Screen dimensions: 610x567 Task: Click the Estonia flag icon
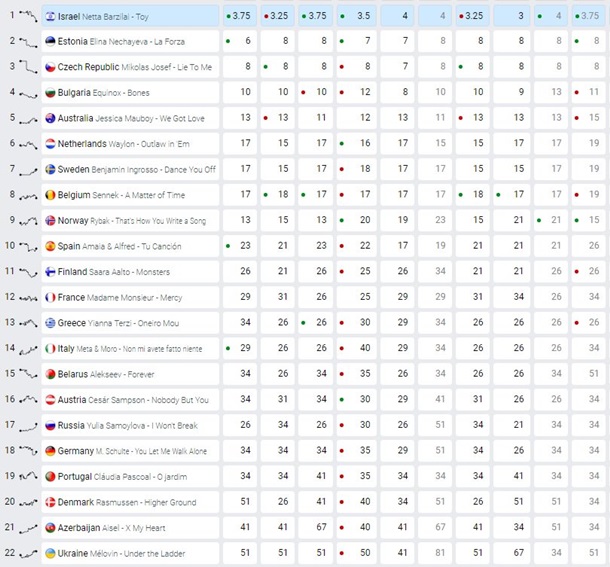[50, 41]
